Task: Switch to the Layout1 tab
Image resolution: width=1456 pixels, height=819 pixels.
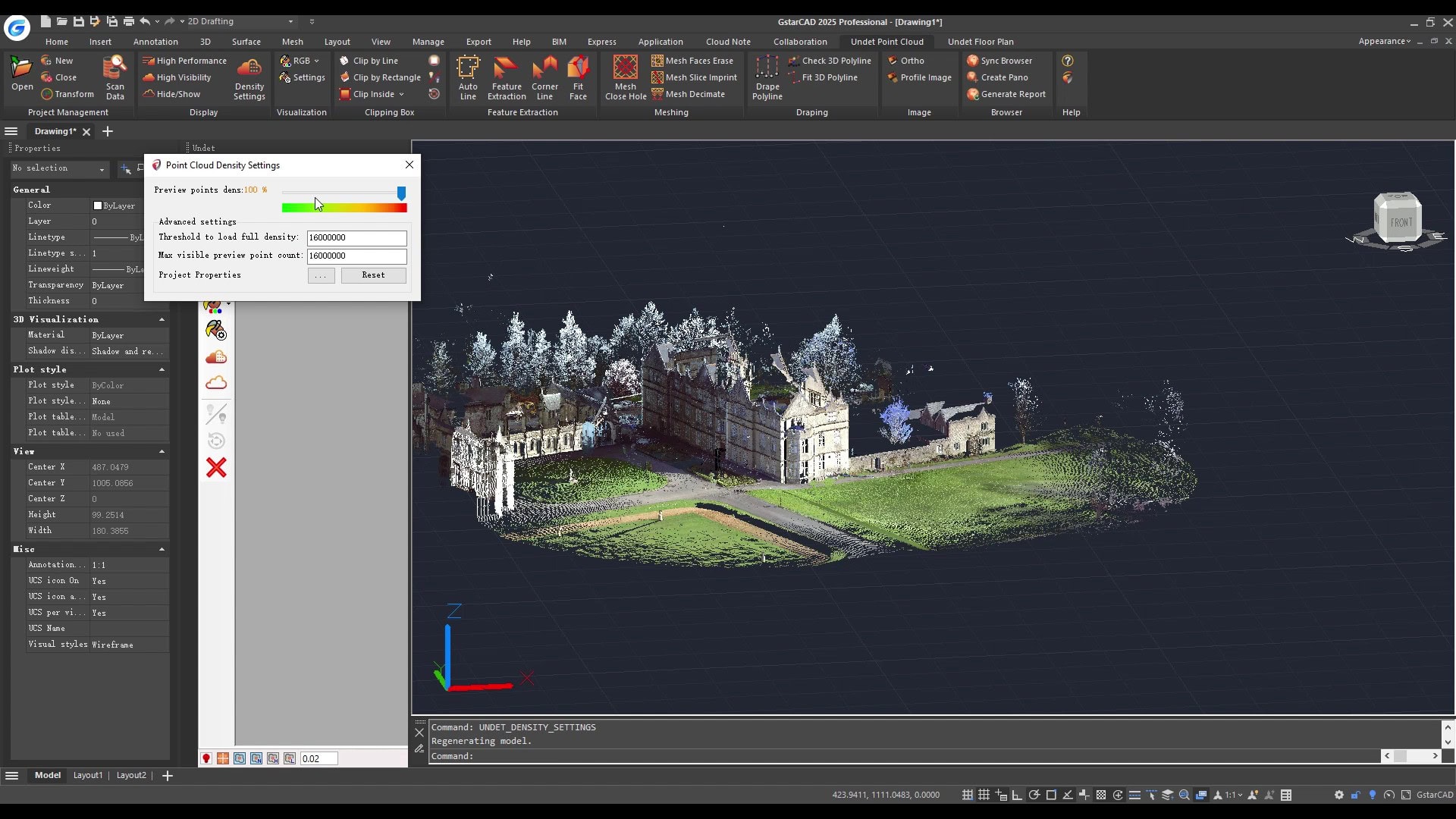Action: tap(88, 775)
